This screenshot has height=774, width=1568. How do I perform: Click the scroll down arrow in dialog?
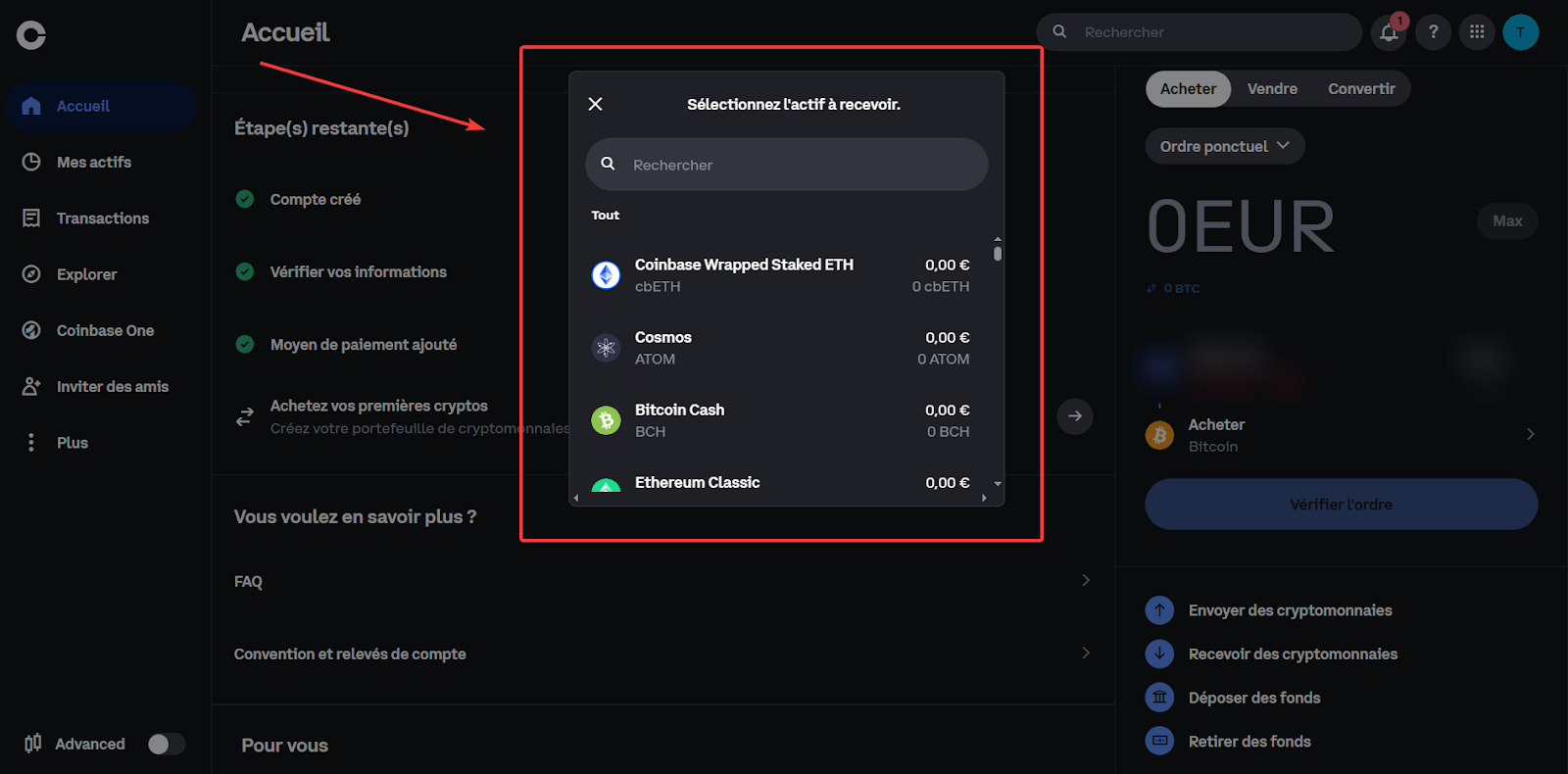point(998,483)
